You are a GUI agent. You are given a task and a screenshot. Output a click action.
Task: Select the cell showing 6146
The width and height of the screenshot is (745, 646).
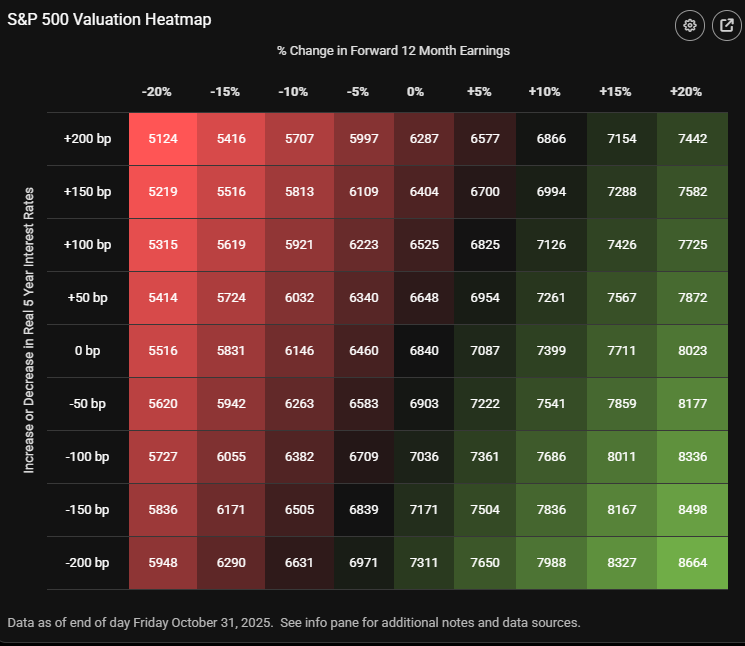[299, 351]
